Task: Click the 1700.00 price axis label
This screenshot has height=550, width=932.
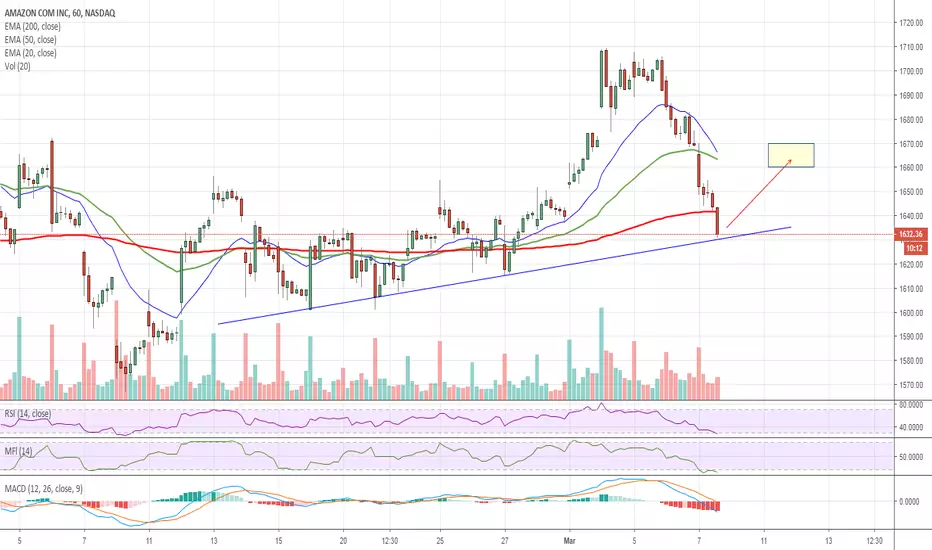Action: pyautogui.click(x=911, y=71)
